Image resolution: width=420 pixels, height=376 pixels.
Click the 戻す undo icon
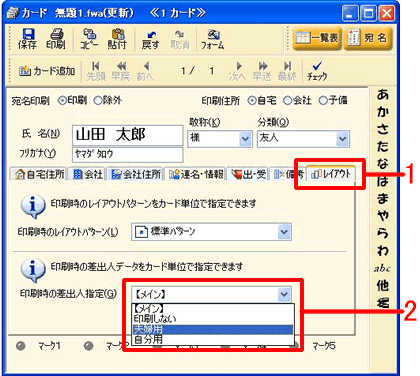pyautogui.click(x=150, y=39)
